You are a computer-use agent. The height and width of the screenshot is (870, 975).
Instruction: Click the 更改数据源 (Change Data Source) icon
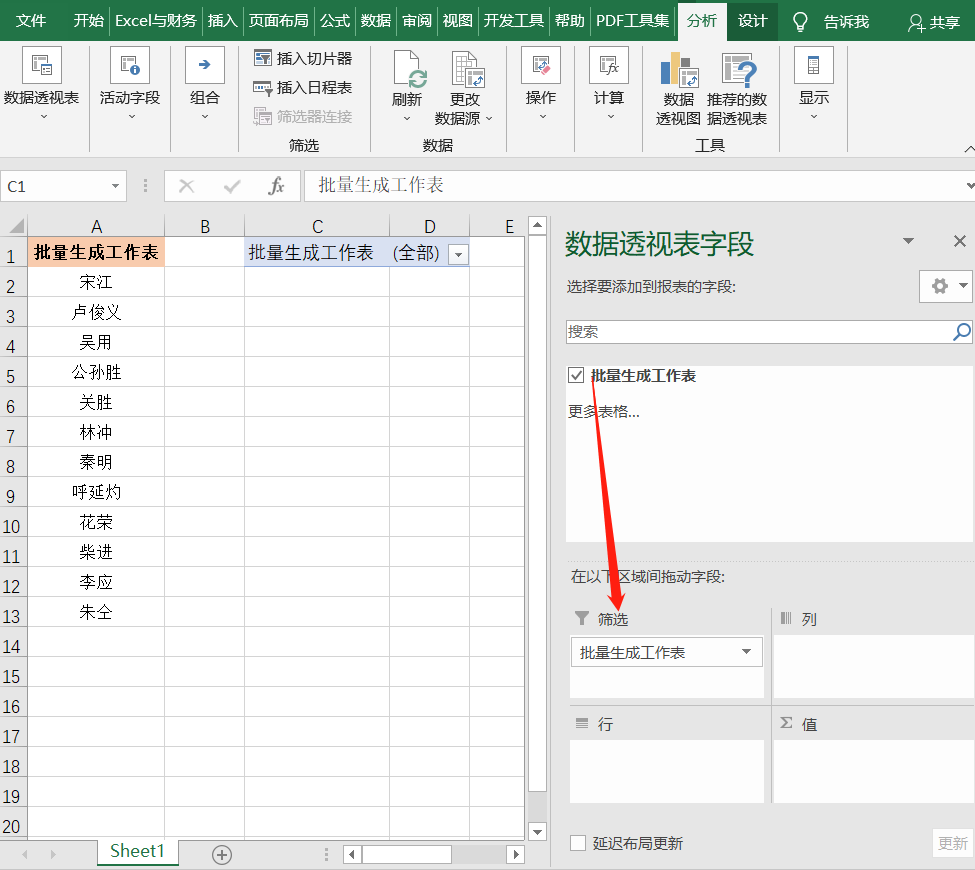[467, 69]
